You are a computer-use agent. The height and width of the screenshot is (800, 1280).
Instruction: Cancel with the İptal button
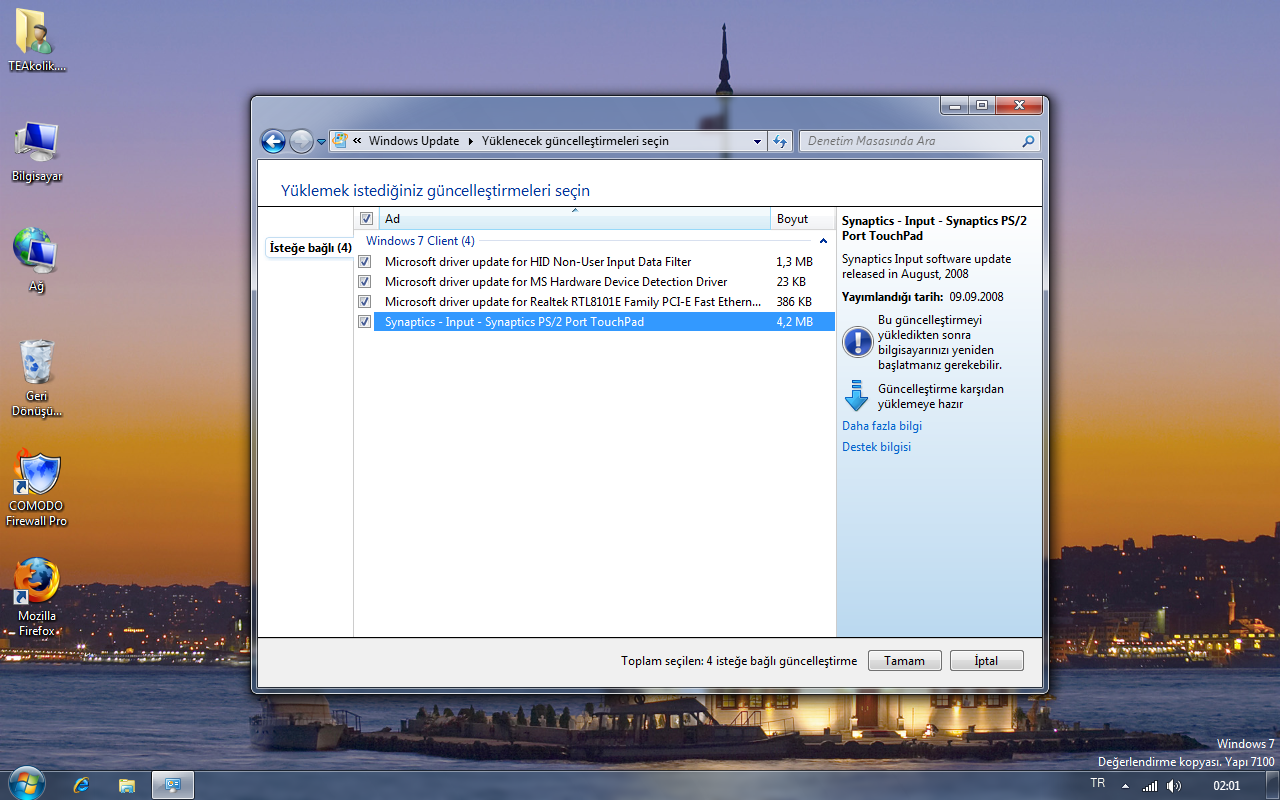(987, 661)
